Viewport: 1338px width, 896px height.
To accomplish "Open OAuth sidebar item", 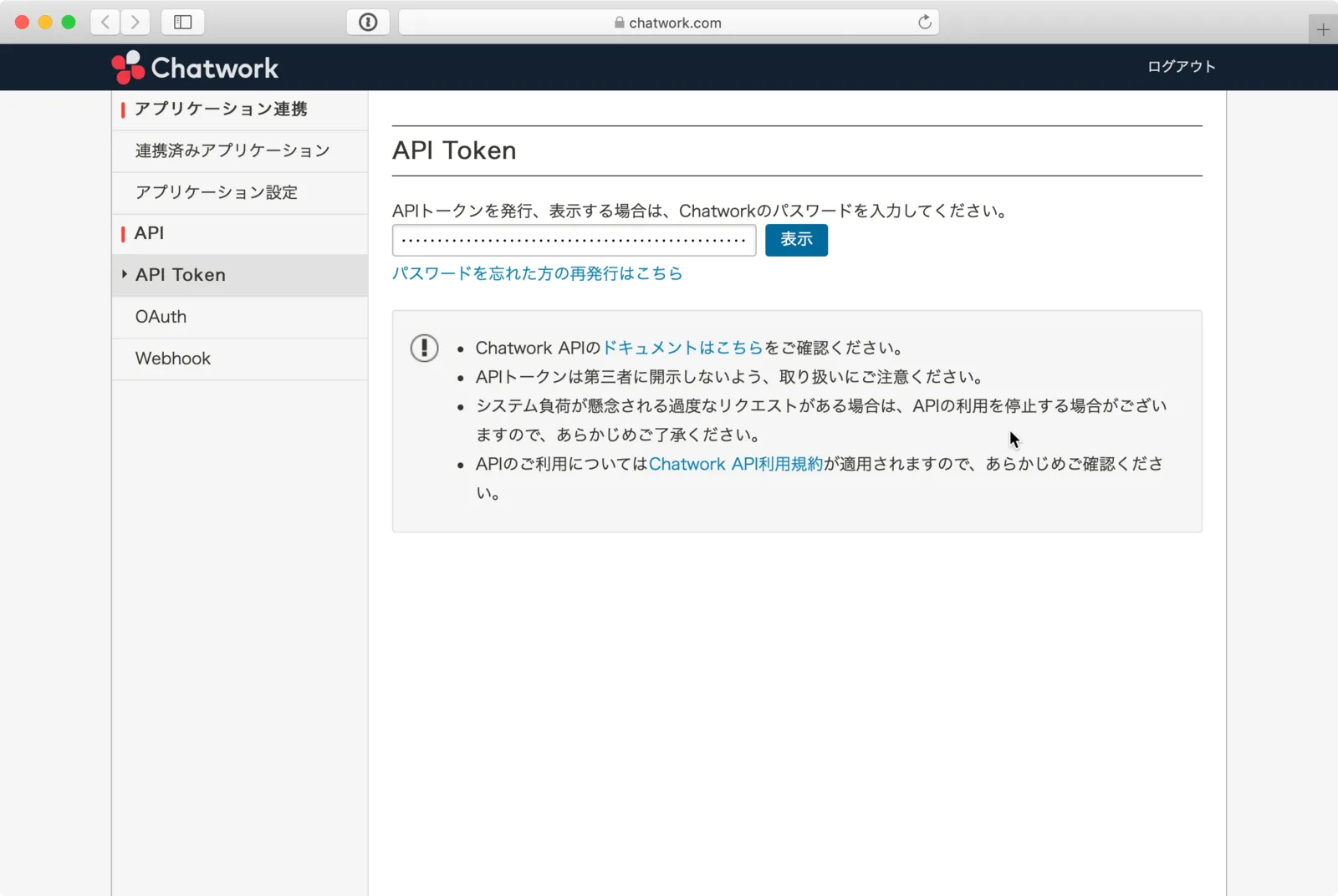I will pyautogui.click(x=240, y=318).
